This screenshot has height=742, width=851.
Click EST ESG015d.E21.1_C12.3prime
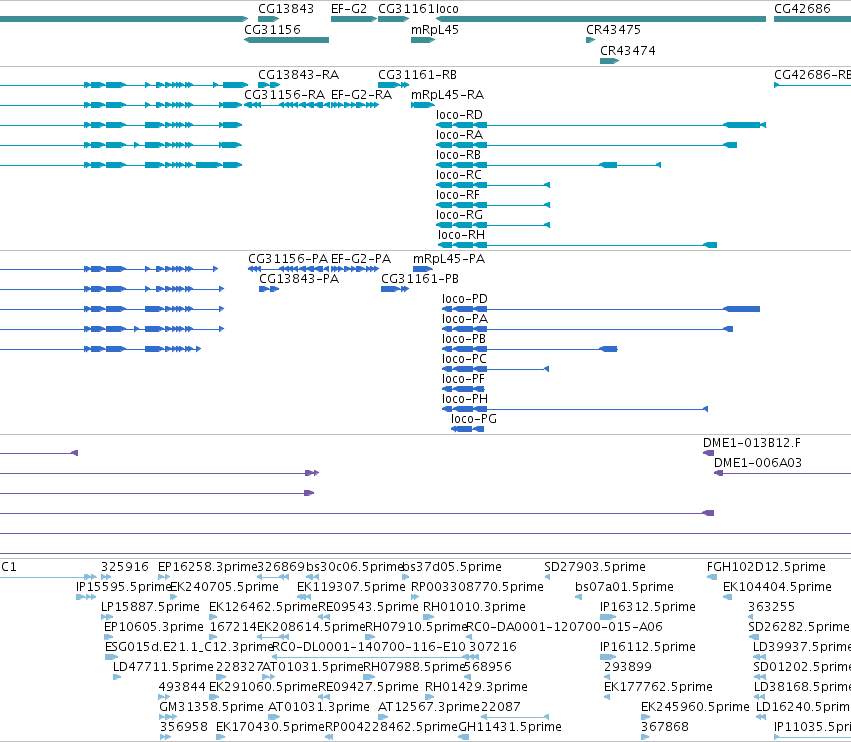(x=189, y=647)
